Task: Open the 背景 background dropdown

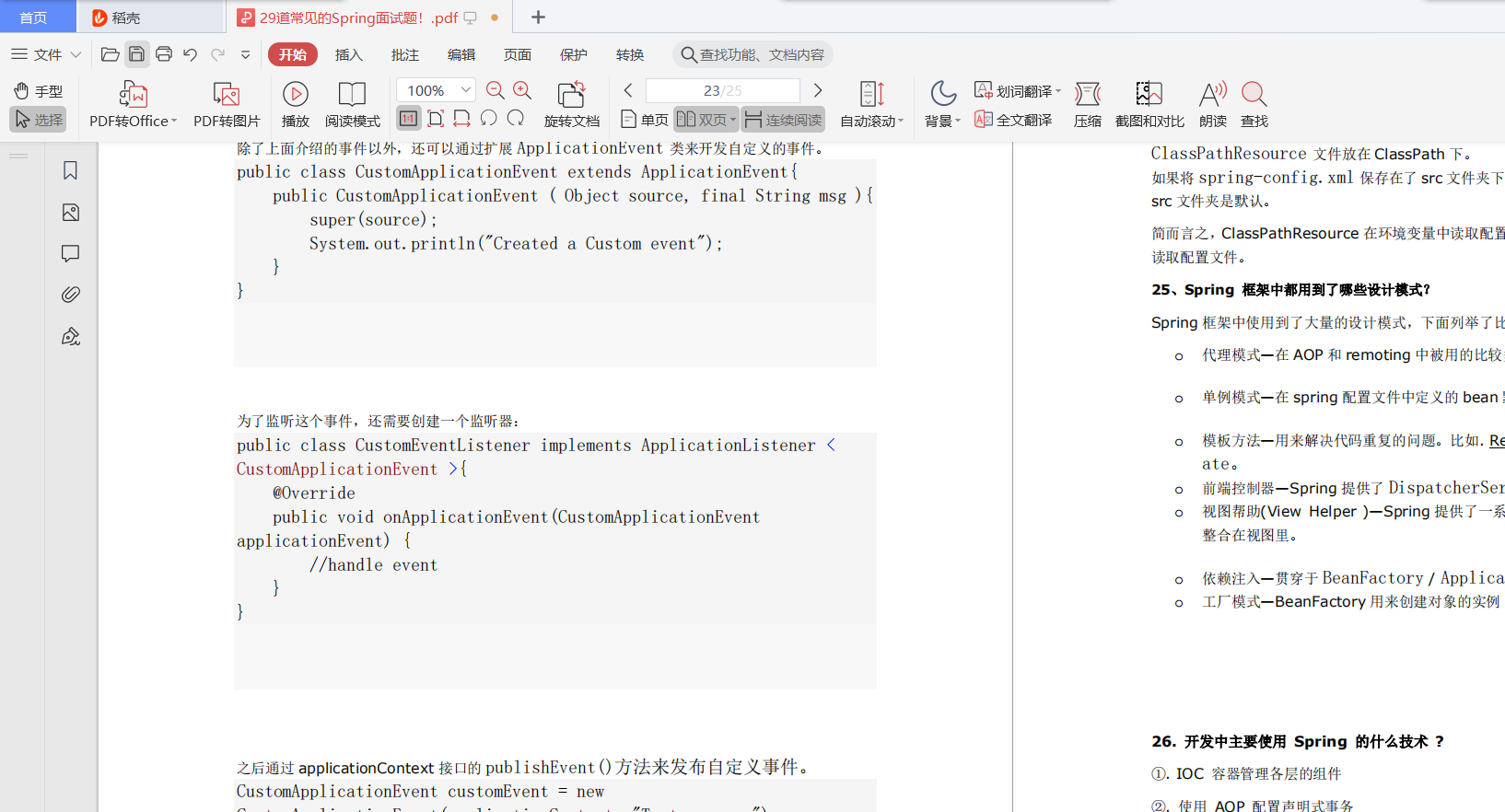Action: [x=943, y=104]
